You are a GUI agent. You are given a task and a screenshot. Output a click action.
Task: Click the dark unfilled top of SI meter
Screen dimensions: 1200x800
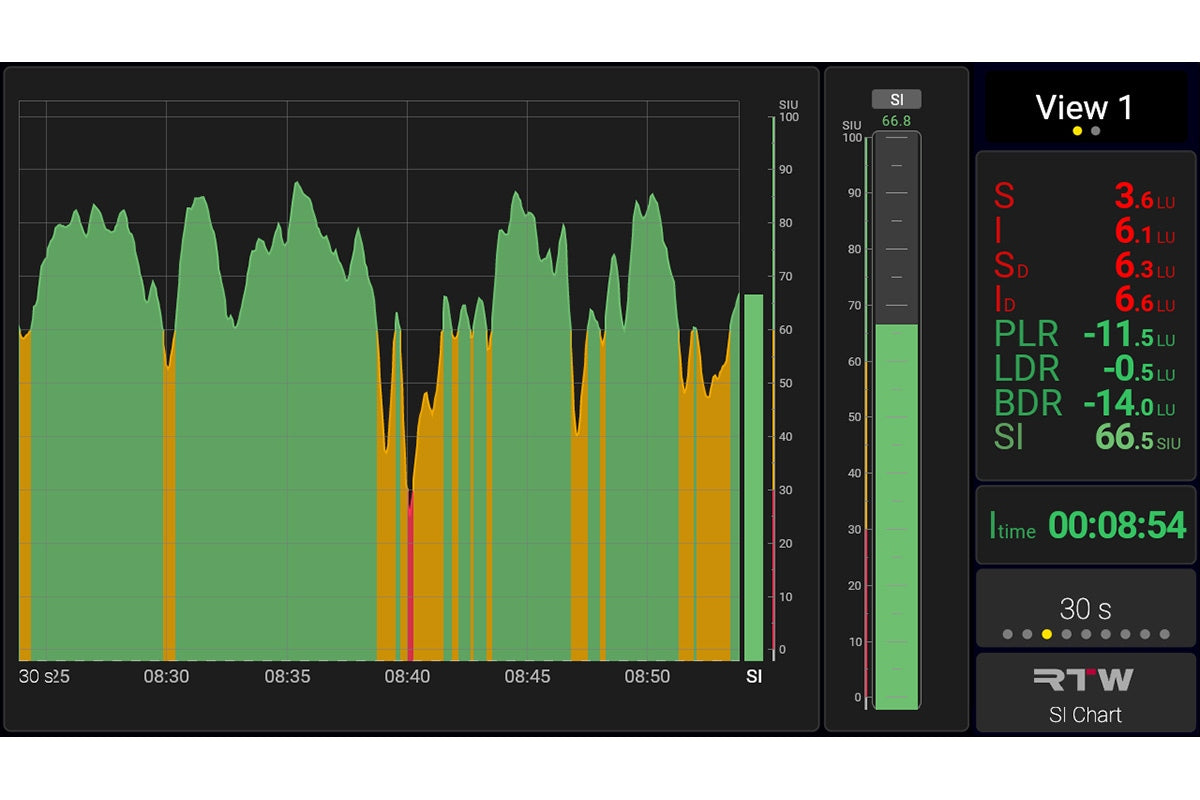pos(896,229)
